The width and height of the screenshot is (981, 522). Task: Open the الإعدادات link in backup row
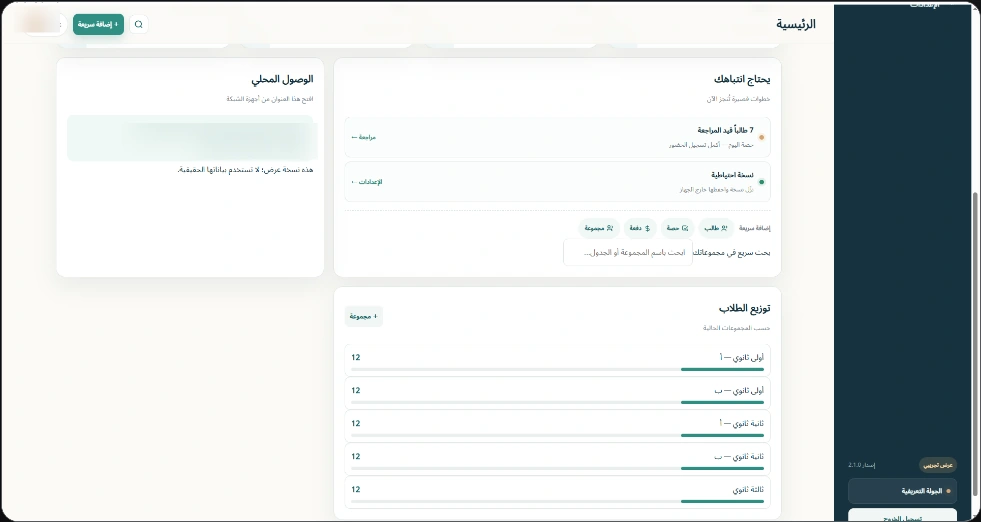tap(367, 182)
